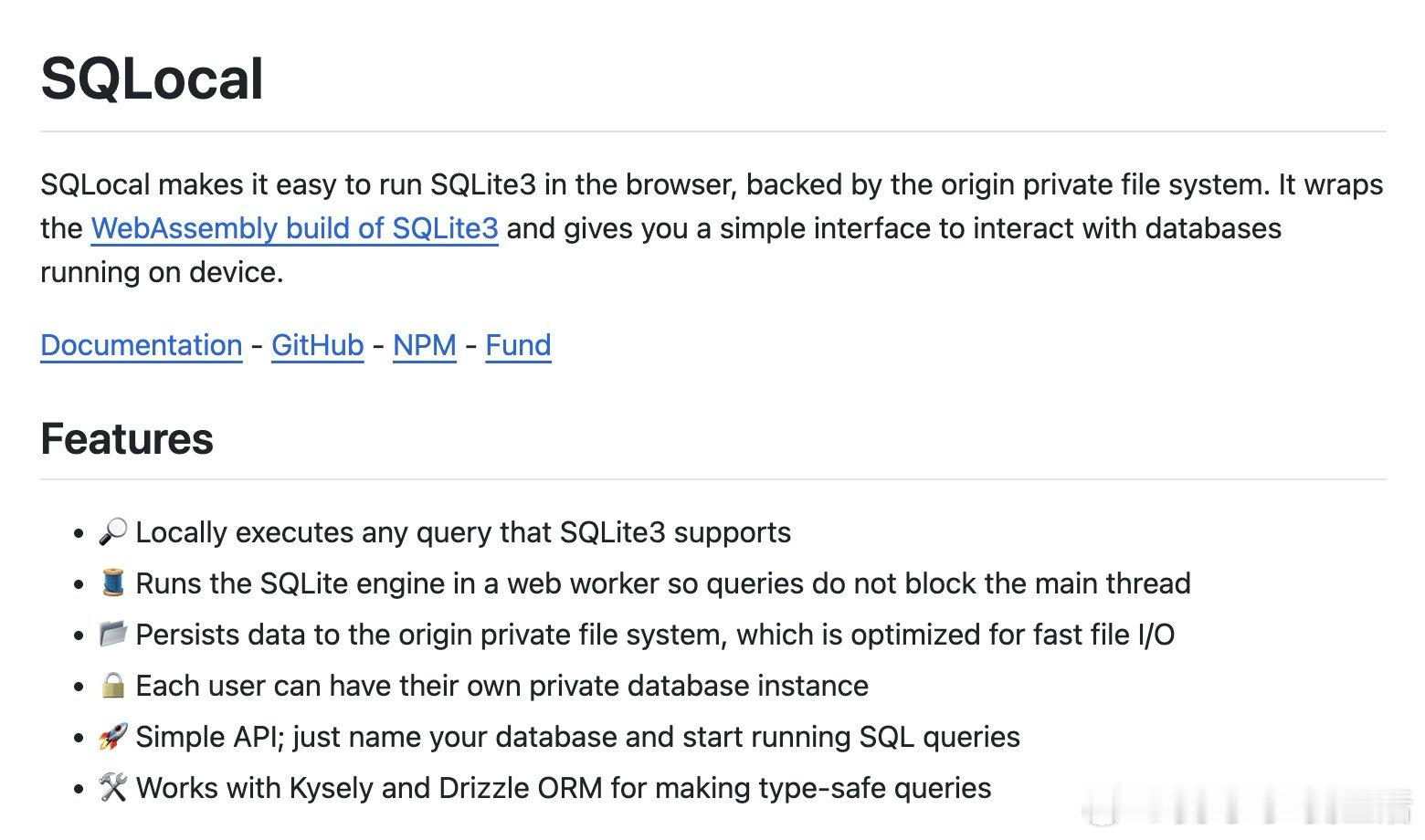Click the 'Locally executes any query' bullet text
1425x840 pixels.
click(x=463, y=532)
